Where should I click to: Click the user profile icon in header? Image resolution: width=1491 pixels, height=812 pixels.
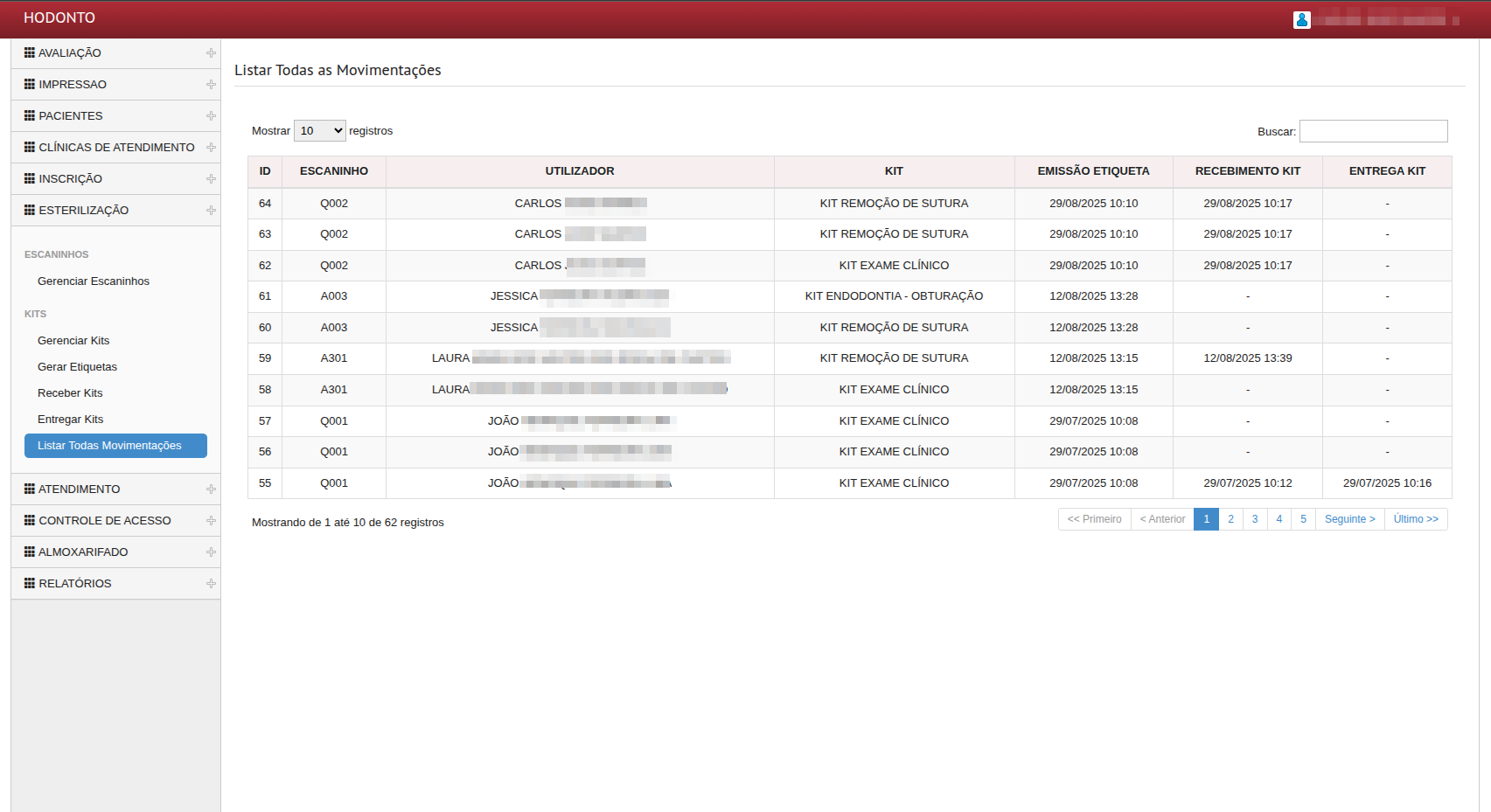pyautogui.click(x=1301, y=20)
